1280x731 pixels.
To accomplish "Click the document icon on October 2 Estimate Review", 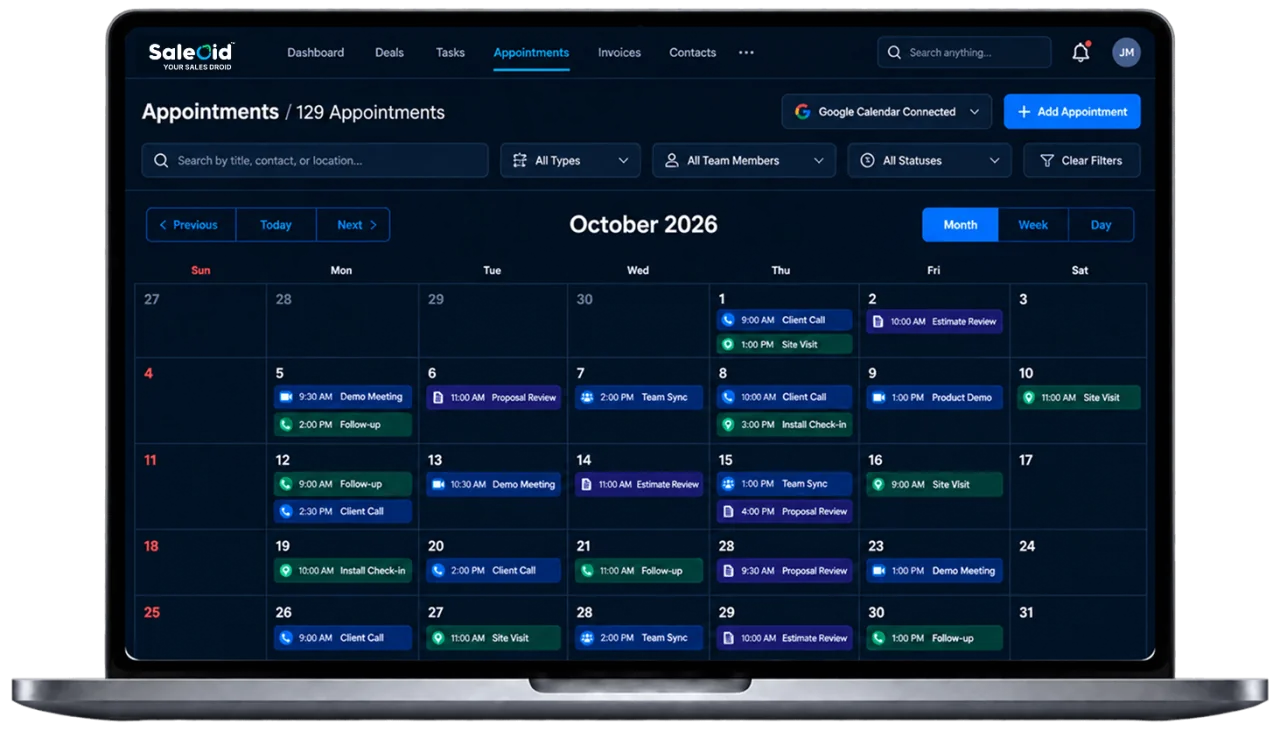I will [878, 322].
